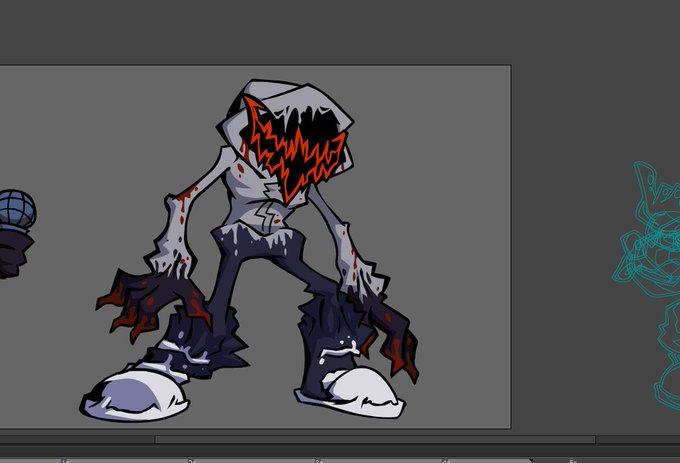680x463 pixels.
Task: Select the teal outline sketch on pasteboard
Action: click(x=647, y=286)
